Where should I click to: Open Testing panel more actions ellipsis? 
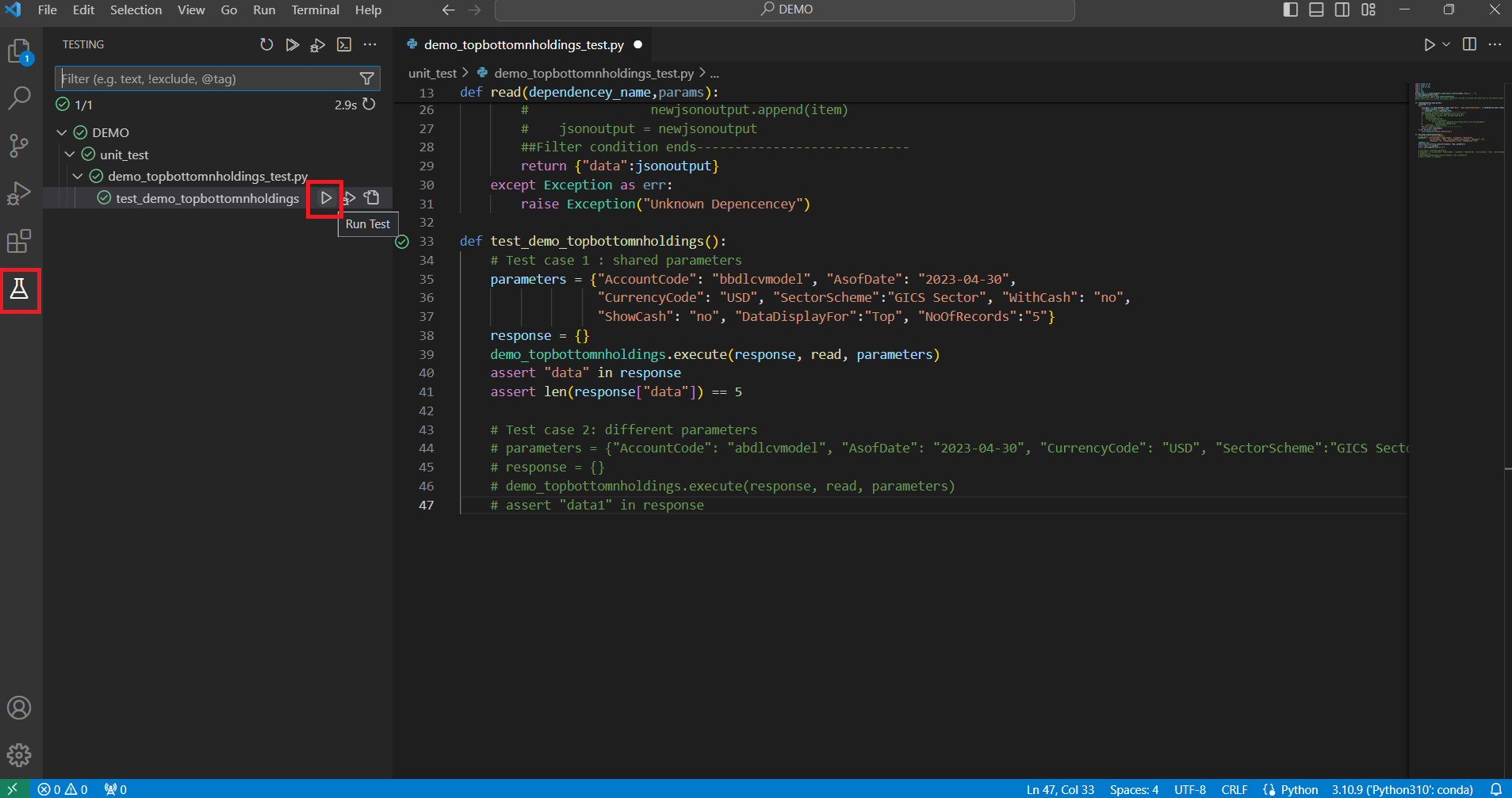(x=369, y=44)
